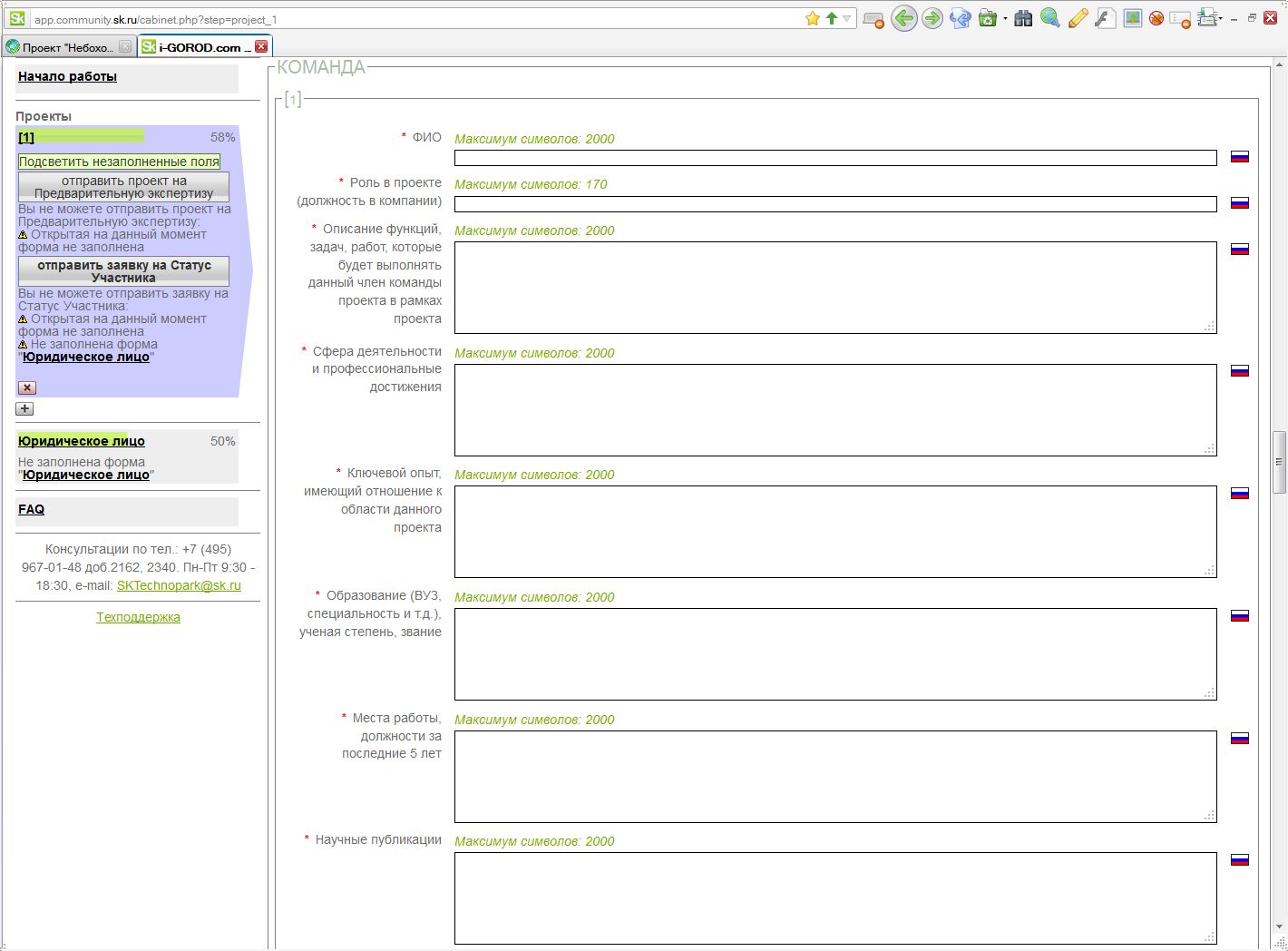Expand projects with the plus button
This screenshot has height=951, width=1288.
pyautogui.click(x=24, y=409)
